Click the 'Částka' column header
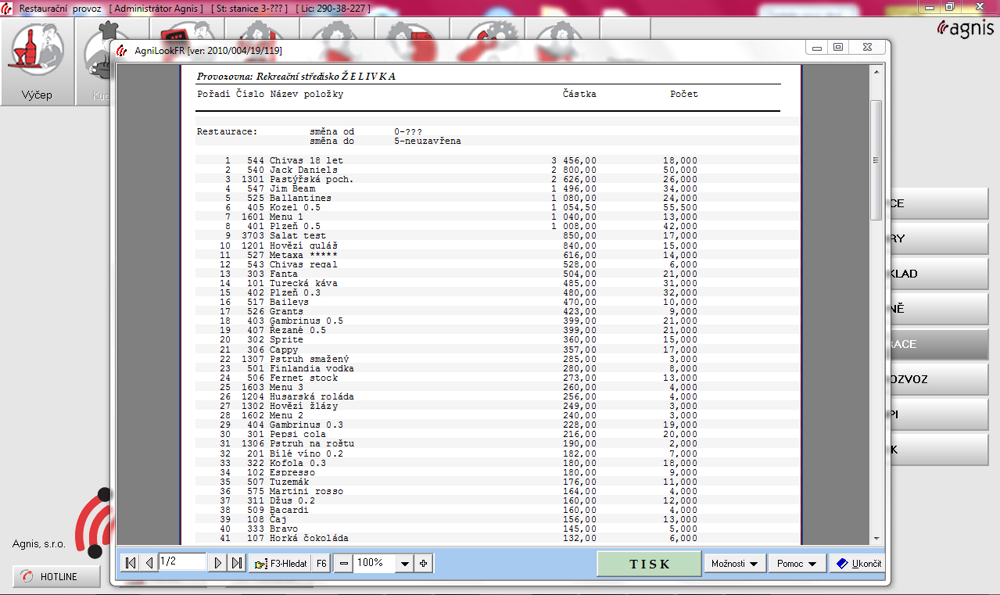The width and height of the screenshot is (1000, 595). pos(579,94)
